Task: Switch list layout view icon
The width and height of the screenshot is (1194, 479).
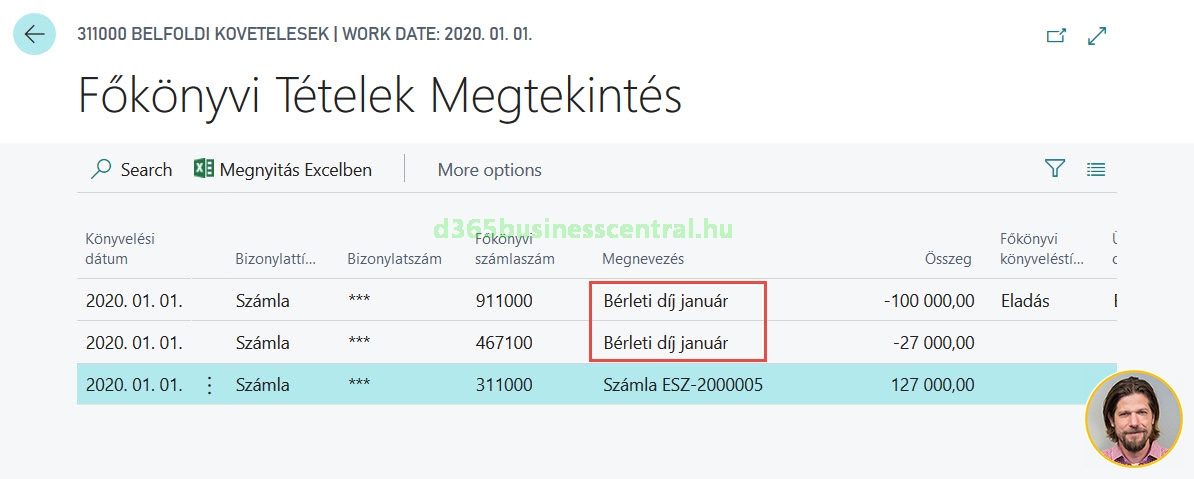Action: pos(1096,170)
